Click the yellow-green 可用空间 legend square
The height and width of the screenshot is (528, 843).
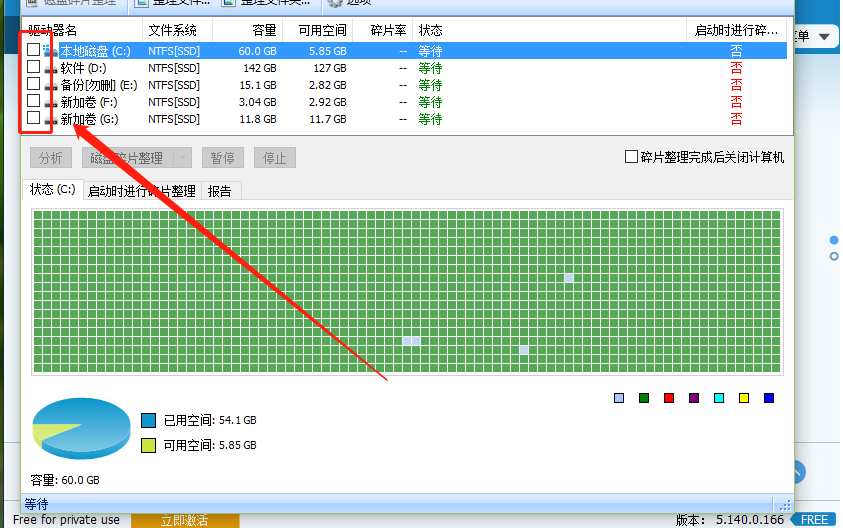tap(148, 445)
